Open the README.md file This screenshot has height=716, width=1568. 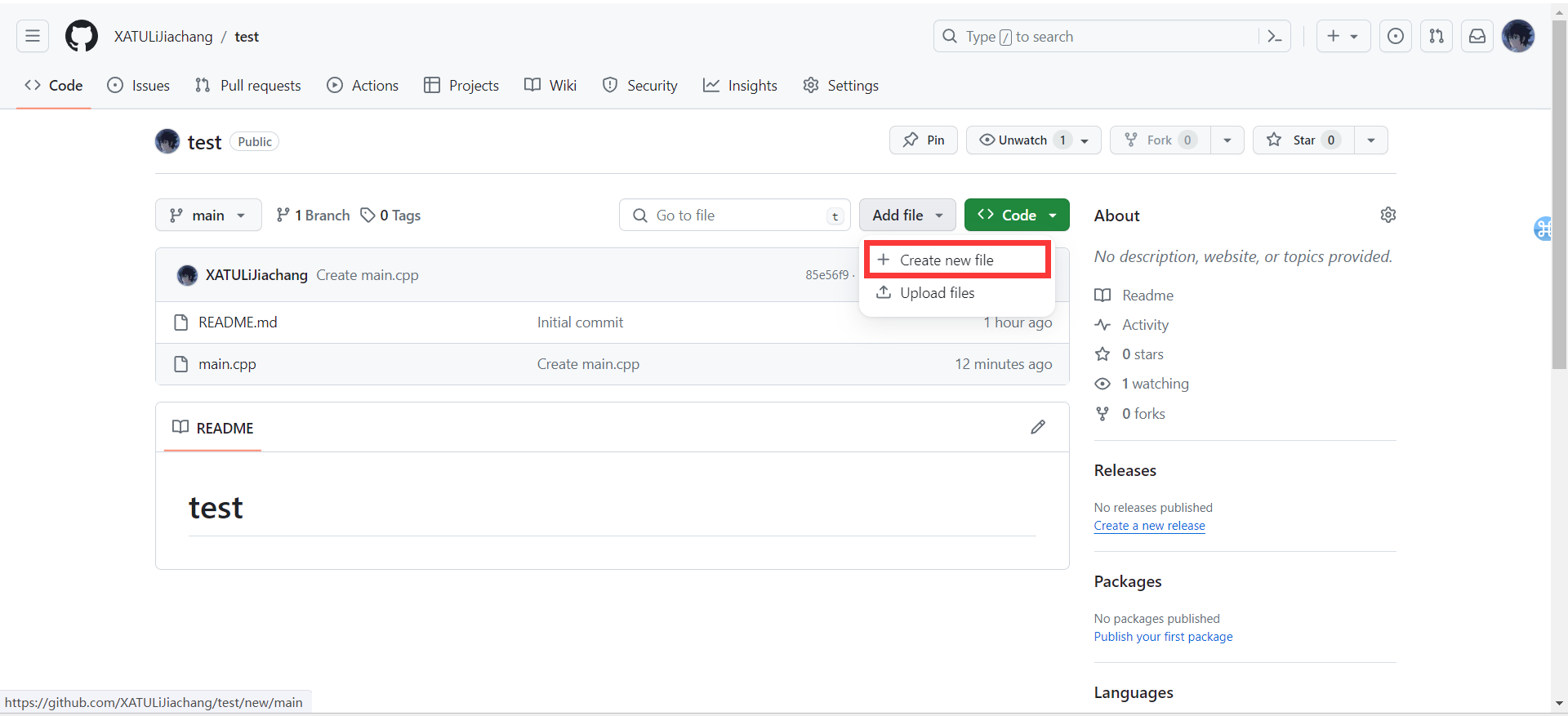tap(238, 322)
